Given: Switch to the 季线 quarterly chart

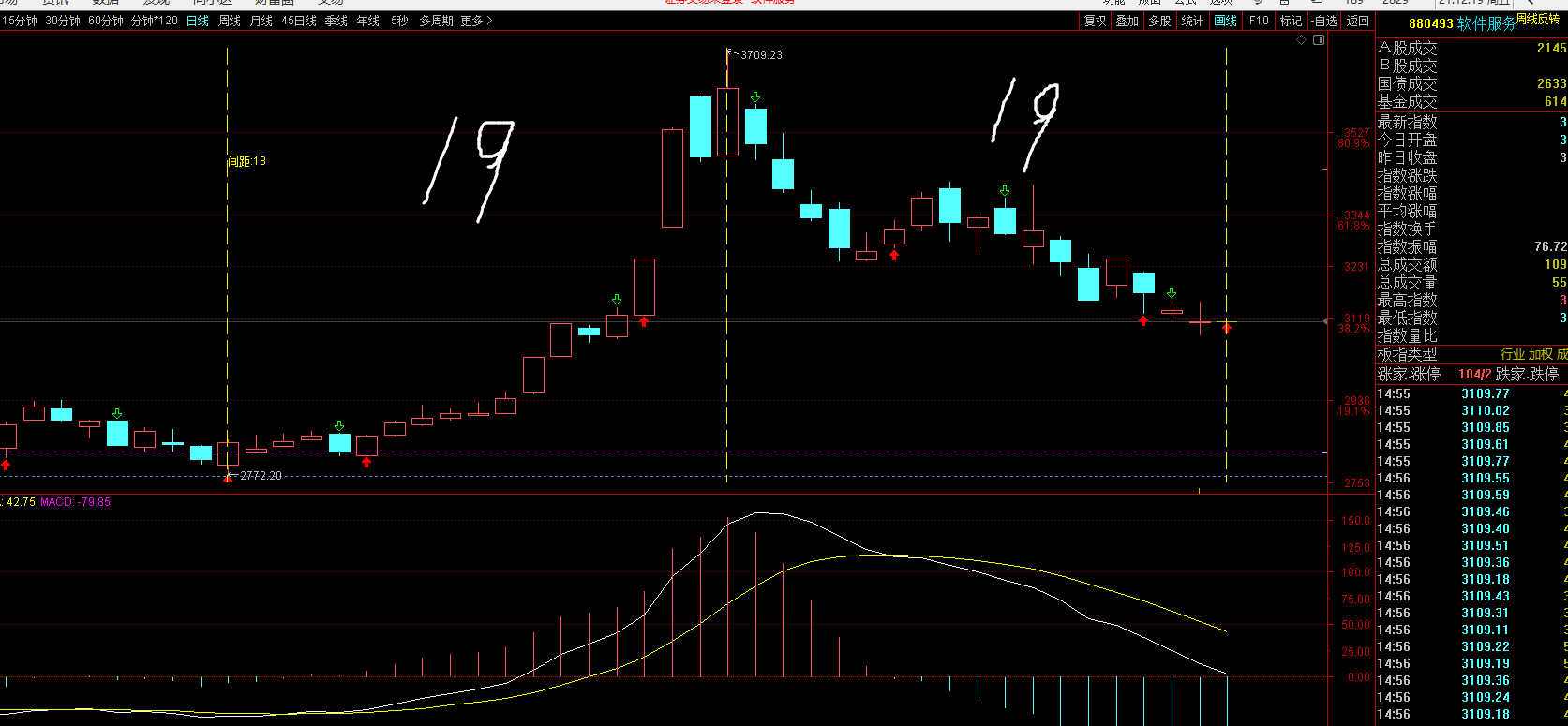Looking at the screenshot, I should point(336,21).
